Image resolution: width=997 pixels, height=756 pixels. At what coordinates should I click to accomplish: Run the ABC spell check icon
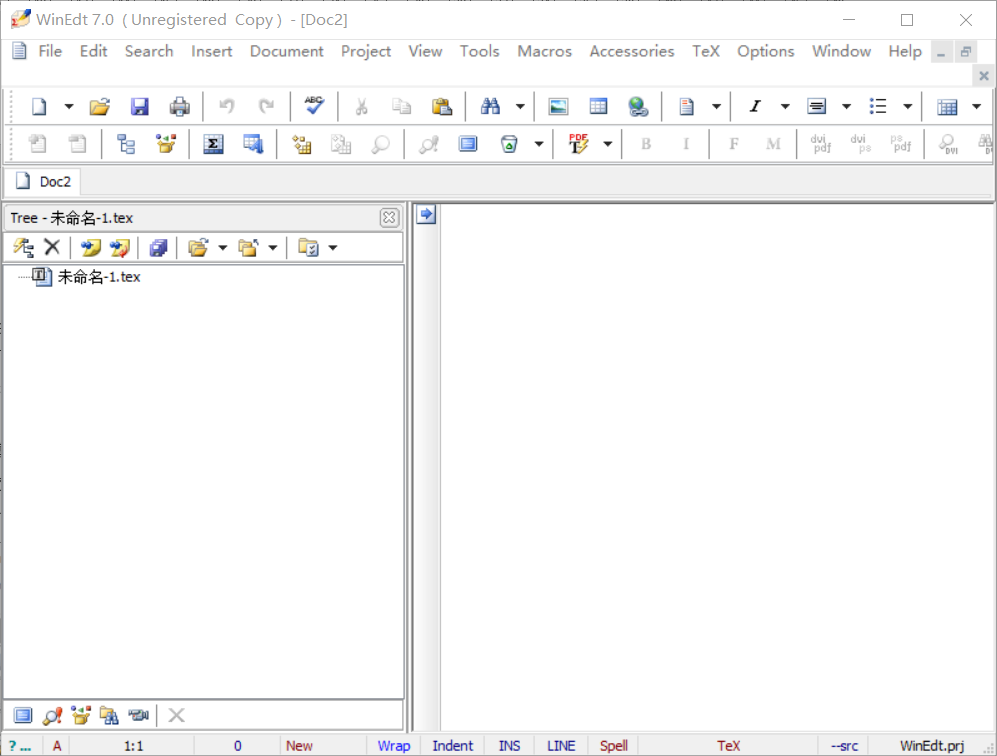point(313,106)
